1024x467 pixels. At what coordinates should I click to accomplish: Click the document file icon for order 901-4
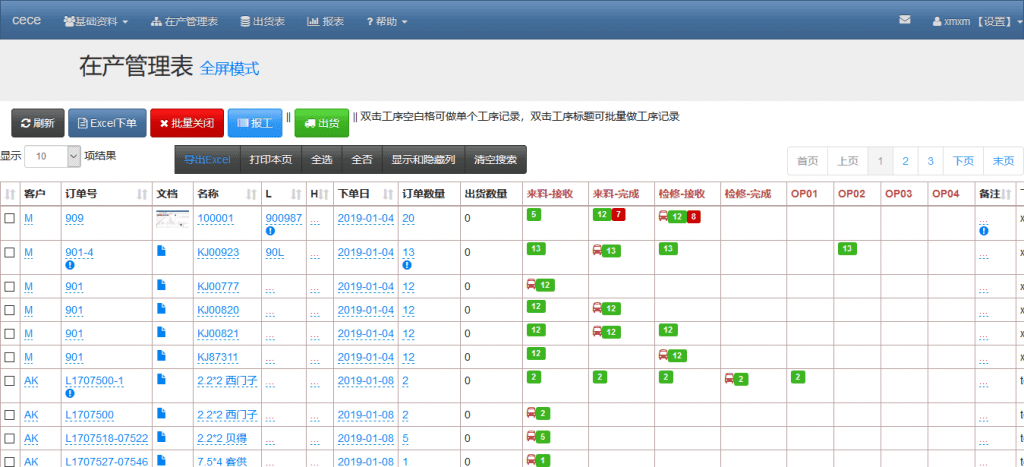(162, 251)
